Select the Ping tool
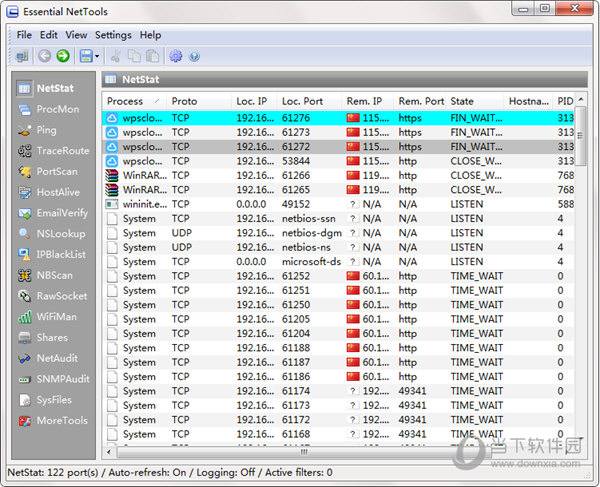Image resolution: width=600 pixels, height=487 pixels. [46, 130]
